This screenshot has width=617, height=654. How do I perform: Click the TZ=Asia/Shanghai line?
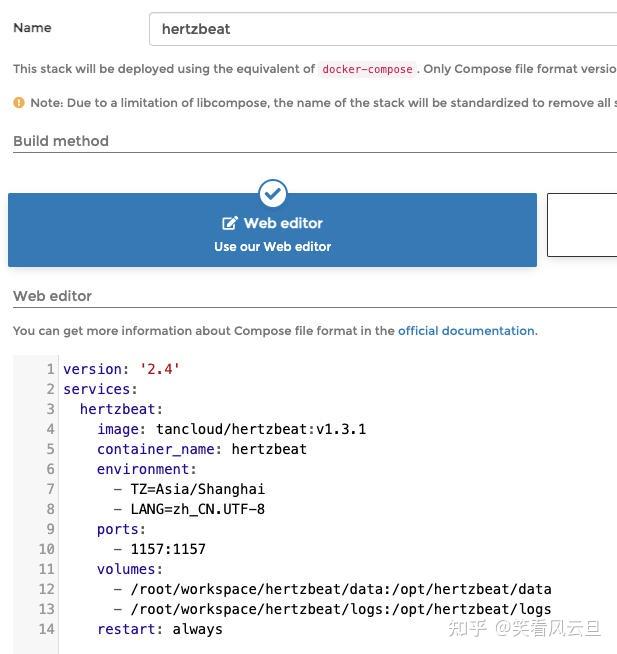[189, 489]
